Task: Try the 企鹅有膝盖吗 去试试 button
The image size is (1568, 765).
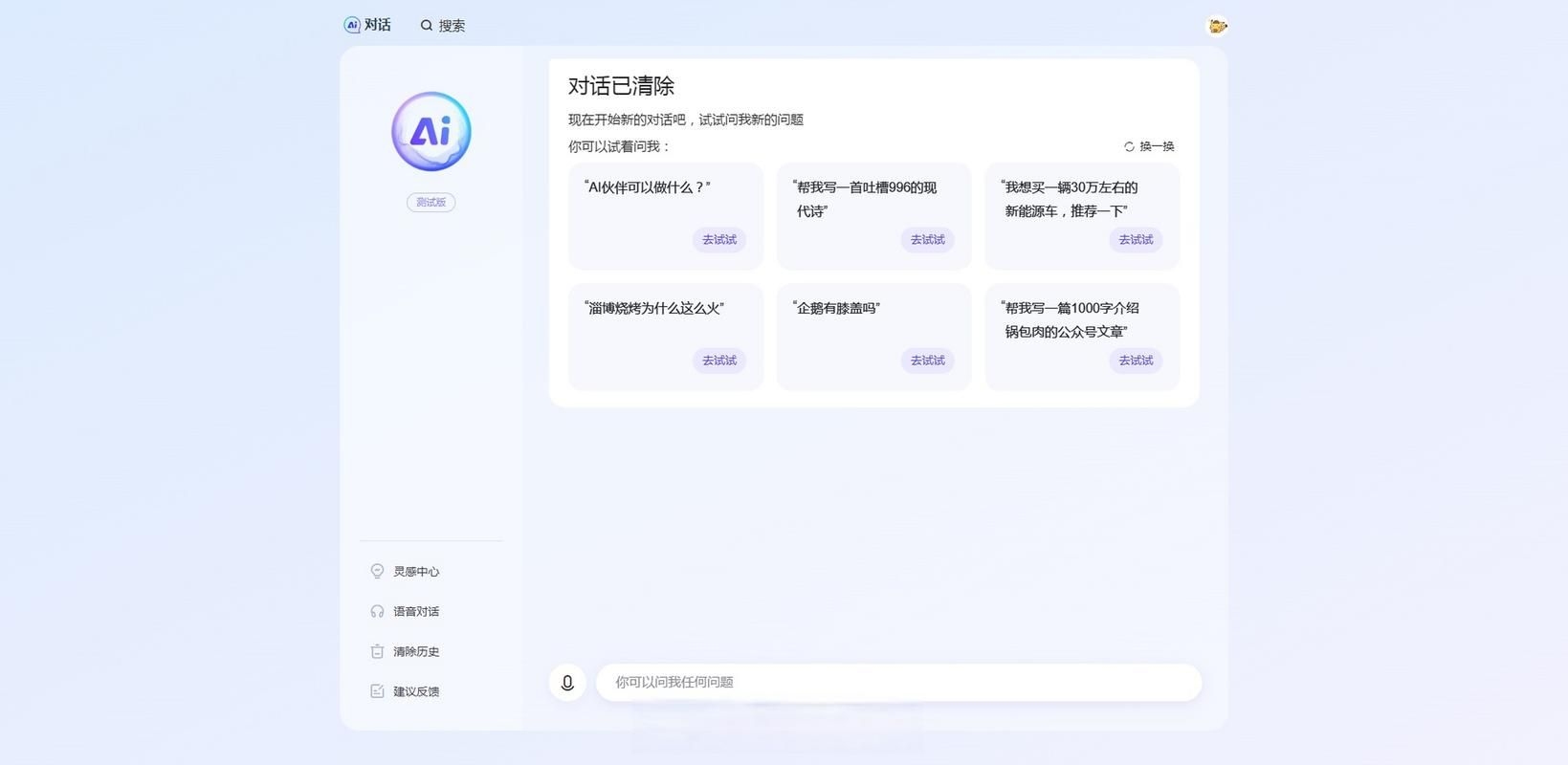Action: [x=927, y=361]
